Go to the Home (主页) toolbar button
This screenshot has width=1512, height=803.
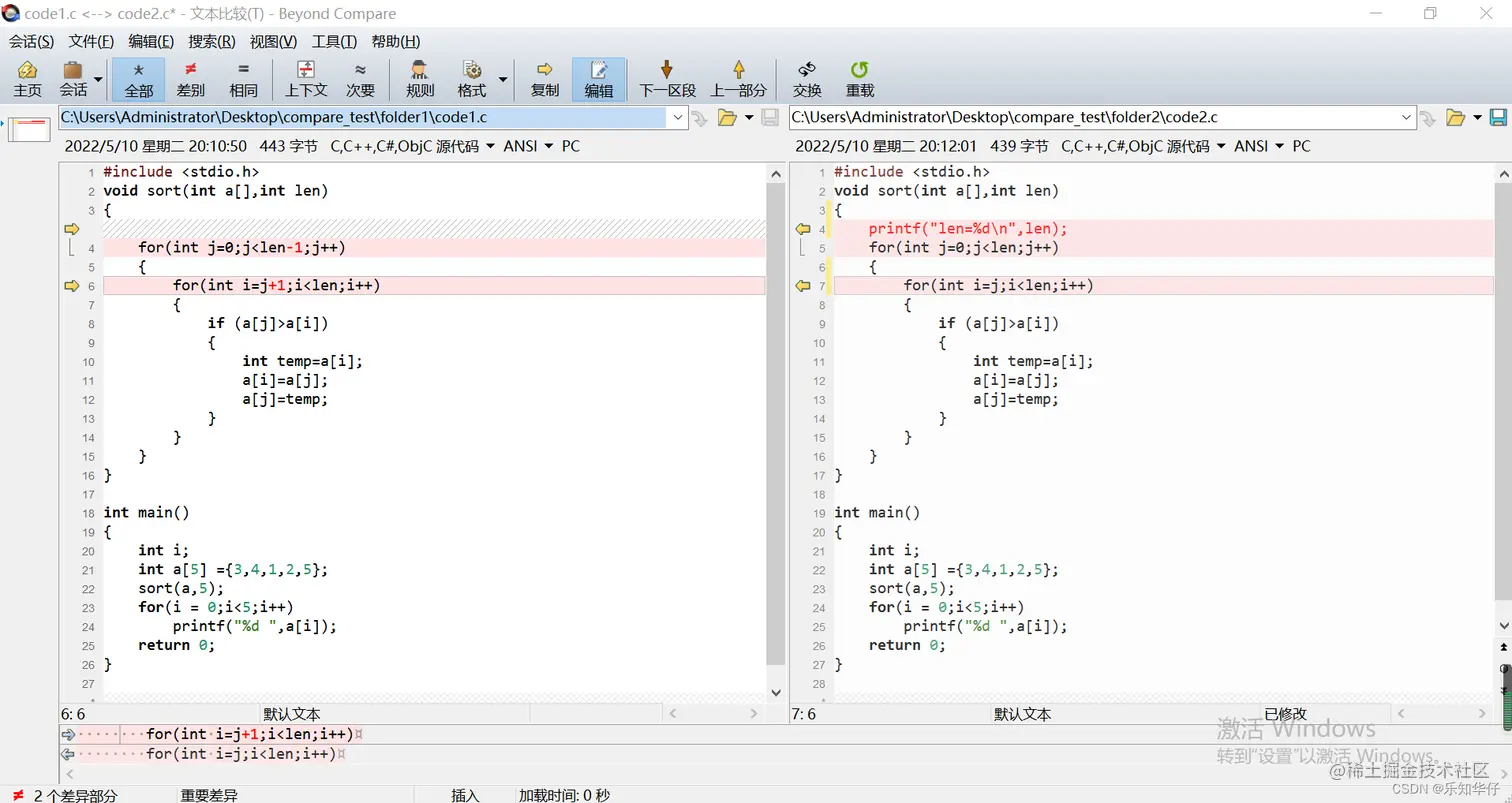[28, 79]
